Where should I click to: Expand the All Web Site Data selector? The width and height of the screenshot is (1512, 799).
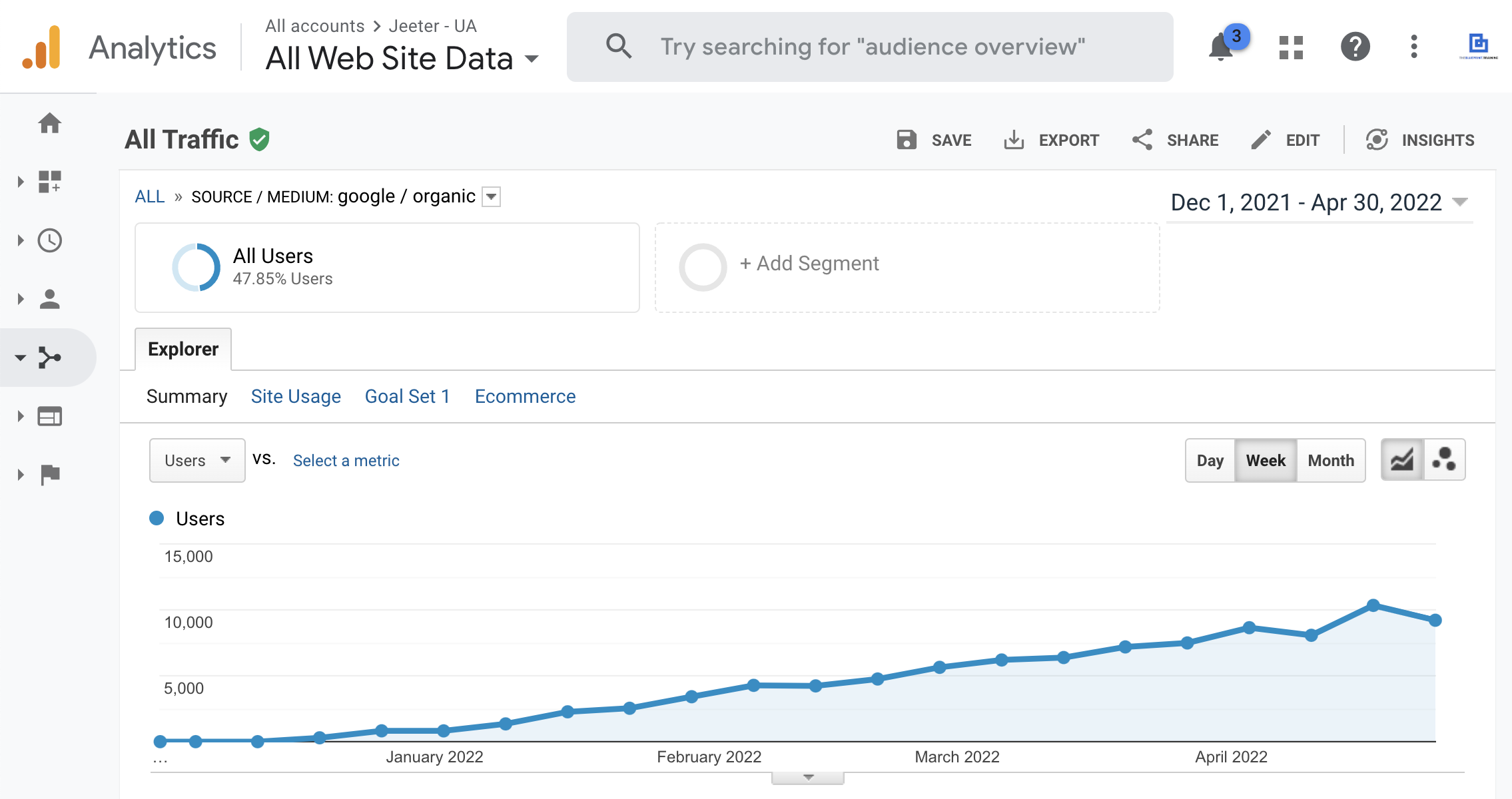click(x=402, y=59)
